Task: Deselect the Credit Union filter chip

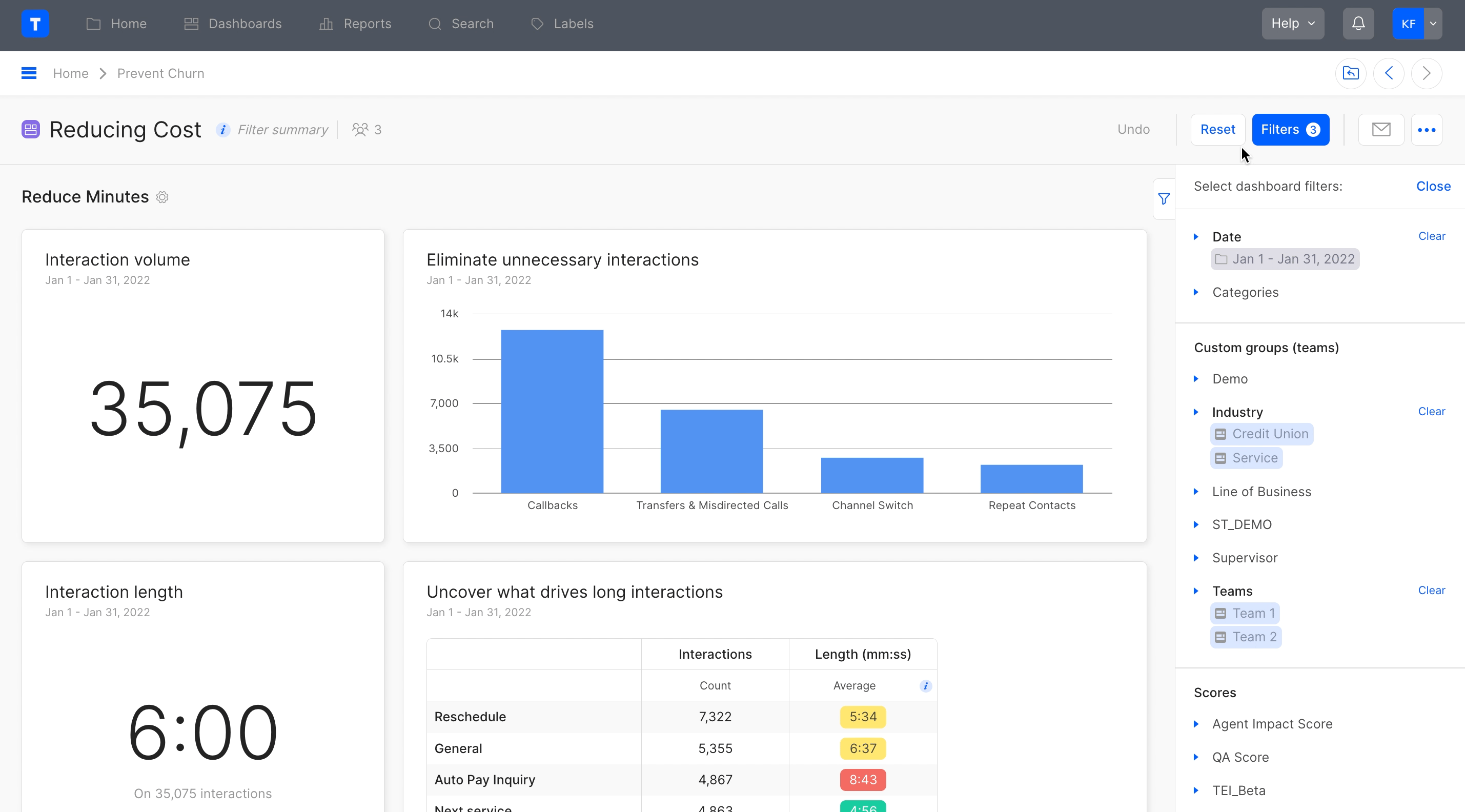Action: tap(1261, 434)
